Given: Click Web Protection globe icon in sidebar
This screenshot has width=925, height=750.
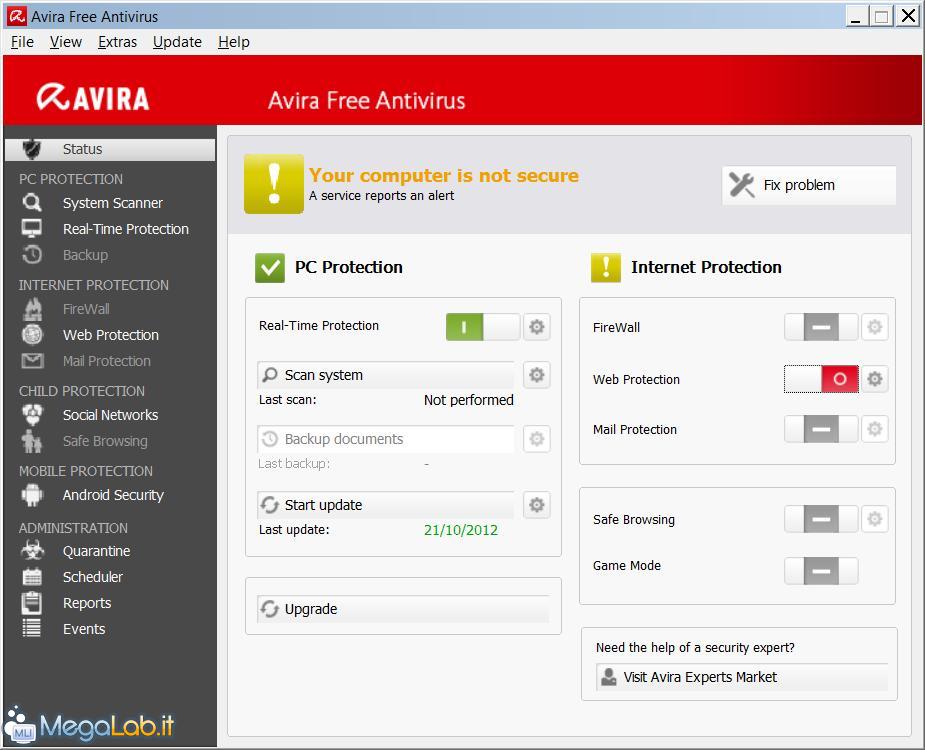Looking at the screenshot, I should pos(32,335).
